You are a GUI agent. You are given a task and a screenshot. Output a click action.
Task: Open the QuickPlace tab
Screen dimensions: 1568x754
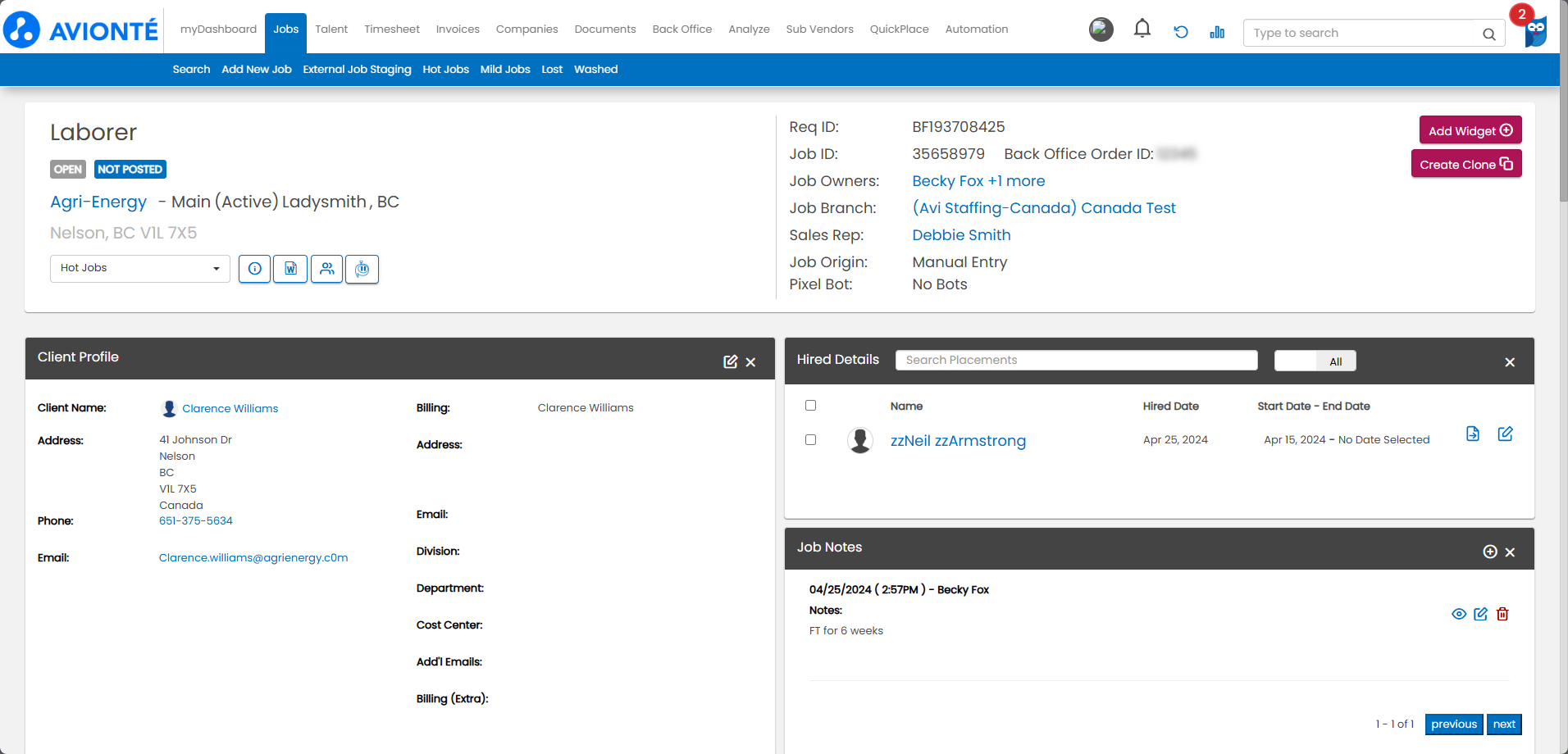(x=899, y=30)
